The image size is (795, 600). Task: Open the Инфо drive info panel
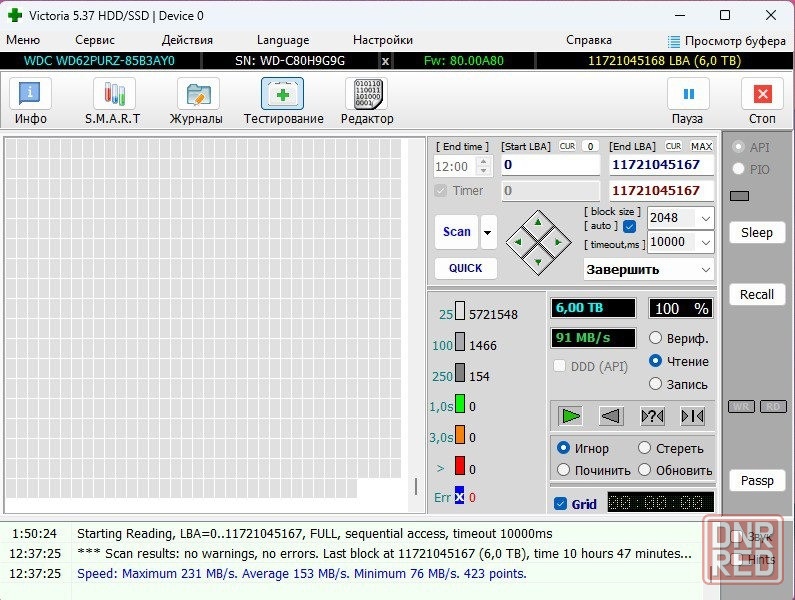30,101
